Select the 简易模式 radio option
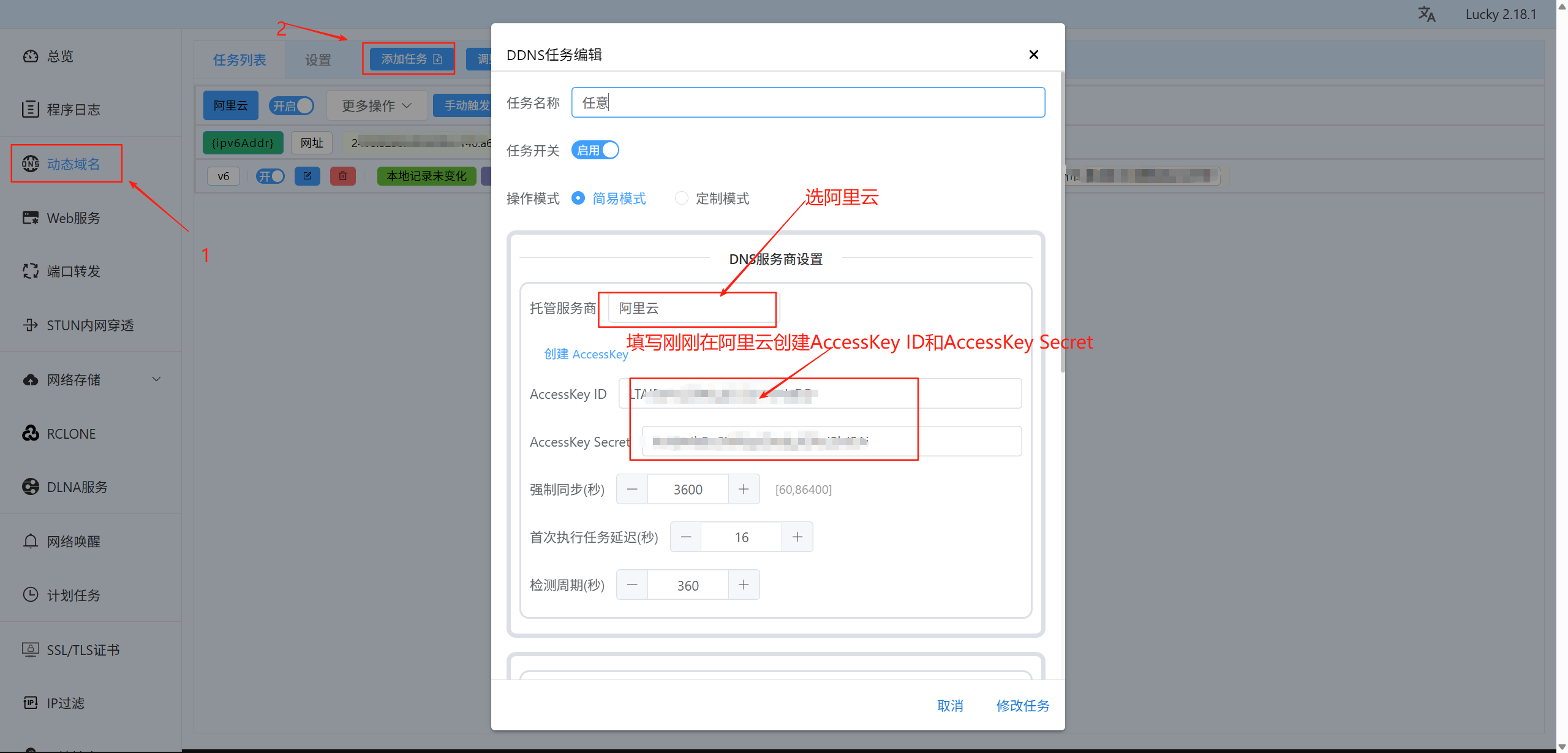Viewport: 1568px width, 753px height. tap(578, 199)
